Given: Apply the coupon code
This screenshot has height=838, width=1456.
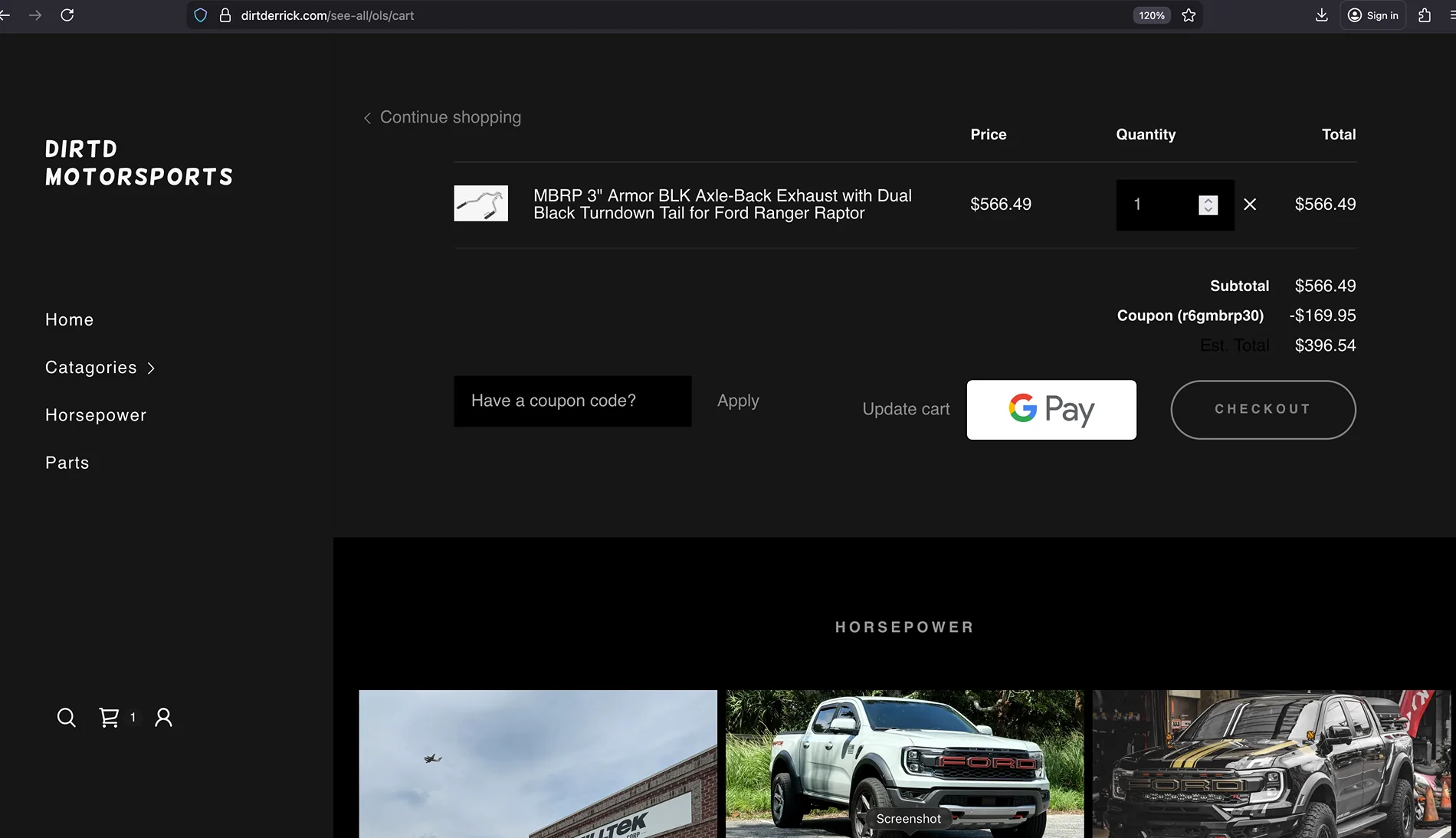Looking at the screenshot, I should click(738, 401).
